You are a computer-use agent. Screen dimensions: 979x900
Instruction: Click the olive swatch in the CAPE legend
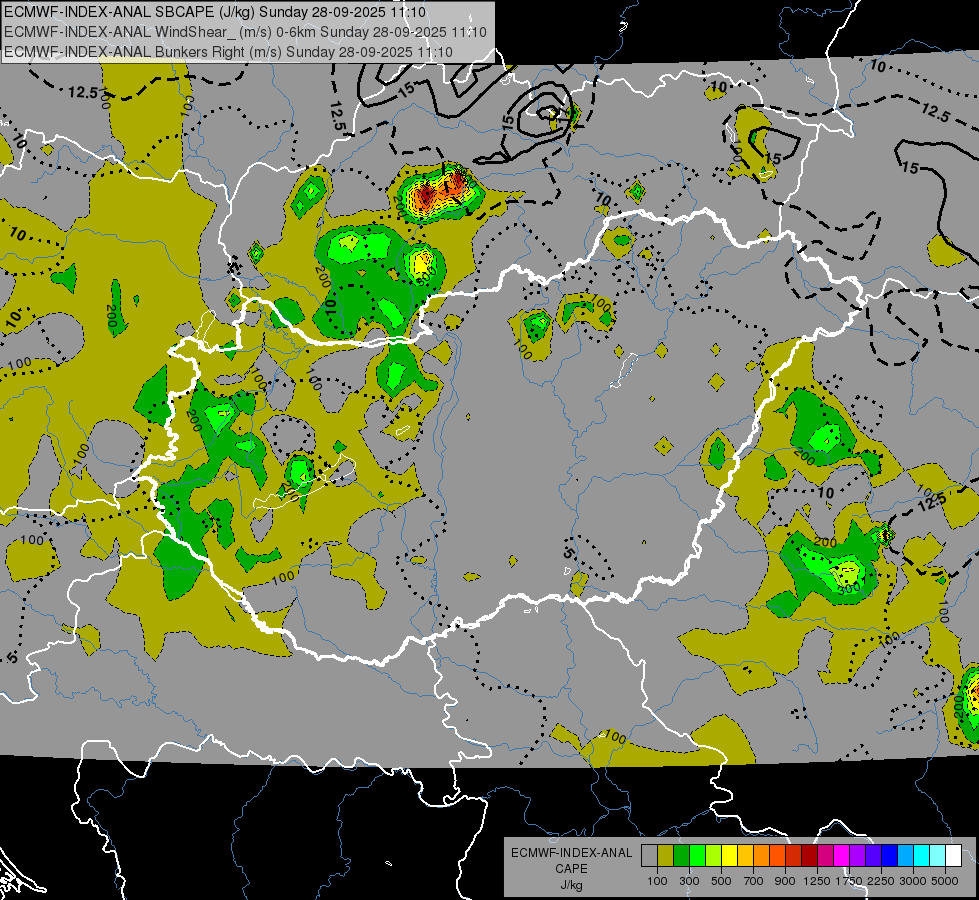pos(666,856)
